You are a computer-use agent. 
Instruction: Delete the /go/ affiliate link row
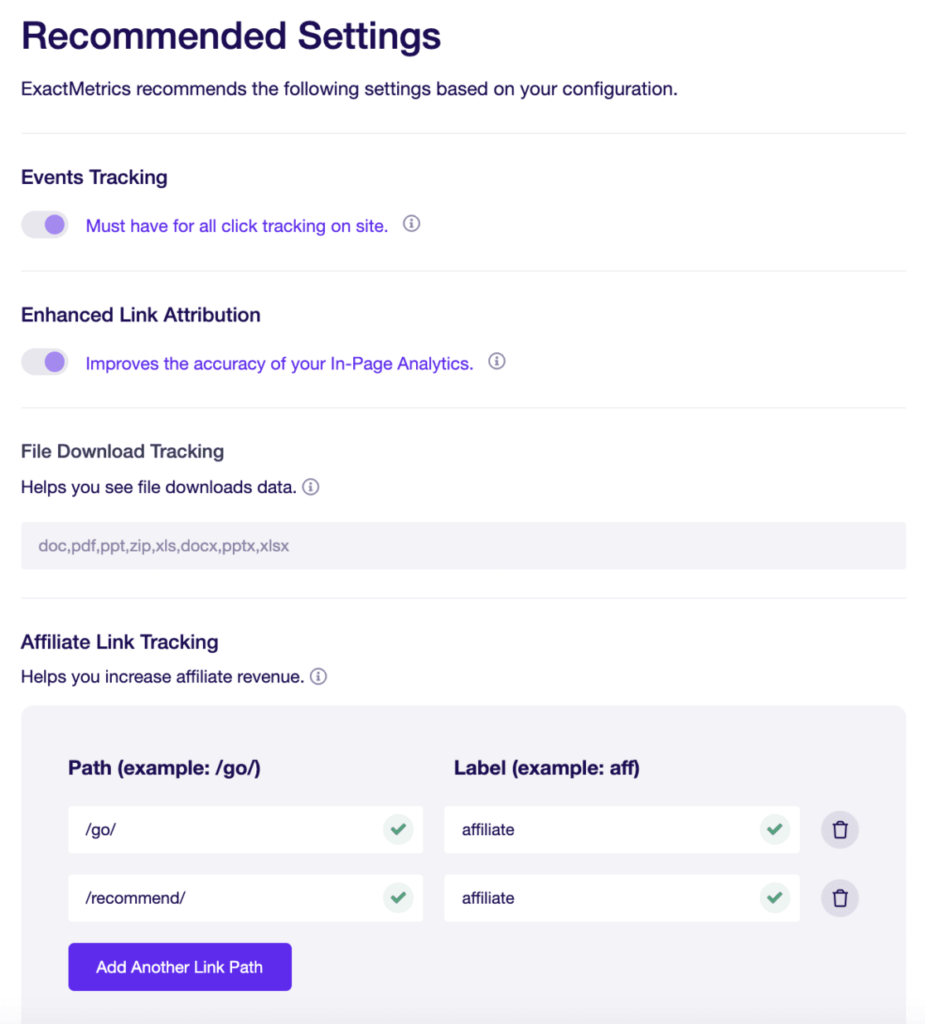coord(840,830)
